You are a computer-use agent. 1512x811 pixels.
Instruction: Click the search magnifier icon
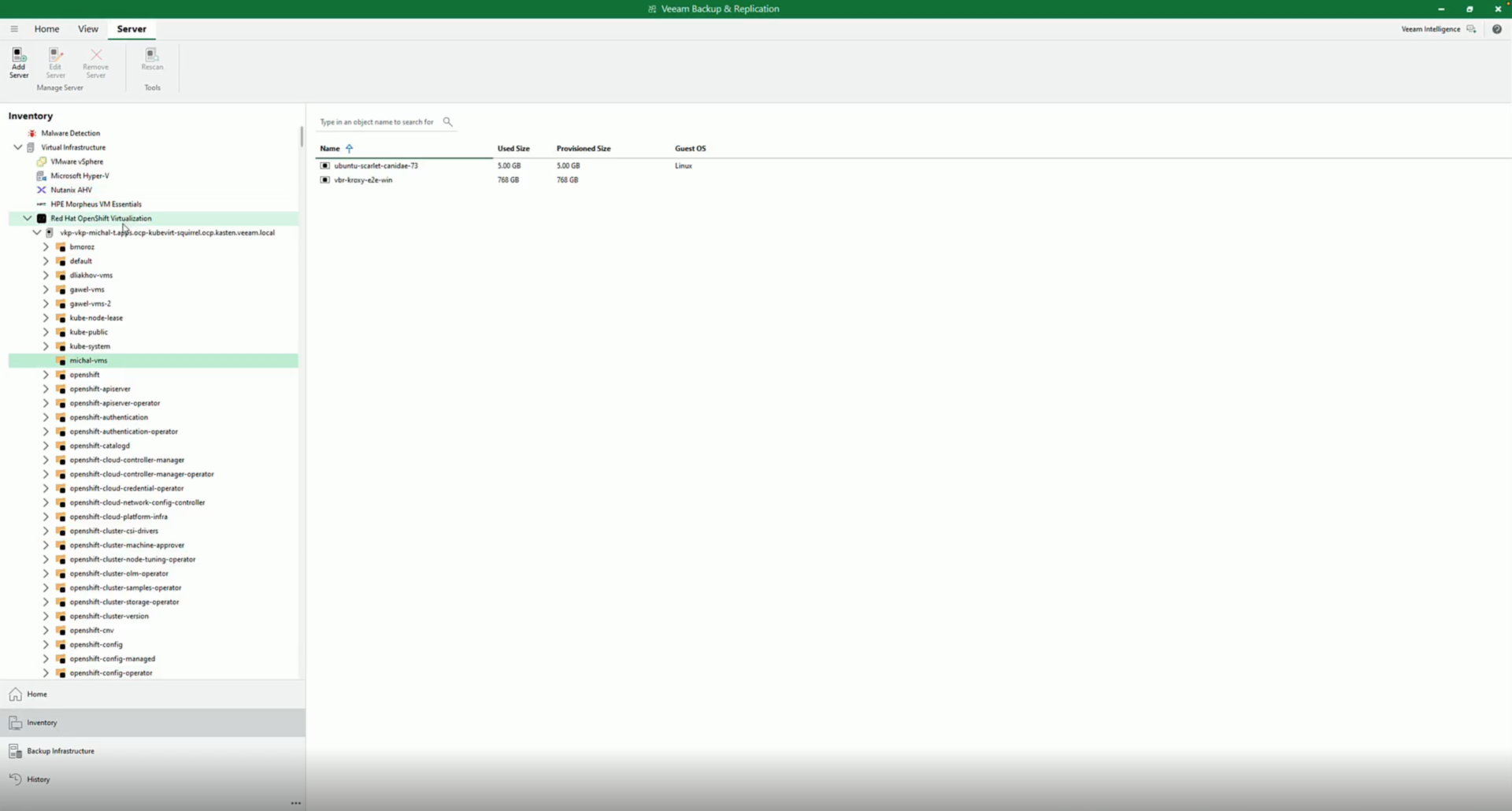(447, 122)
